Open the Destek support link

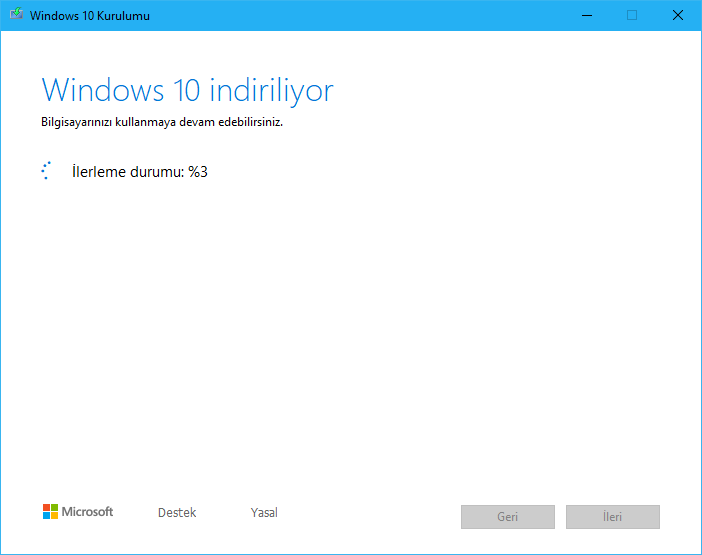(177, 512)
